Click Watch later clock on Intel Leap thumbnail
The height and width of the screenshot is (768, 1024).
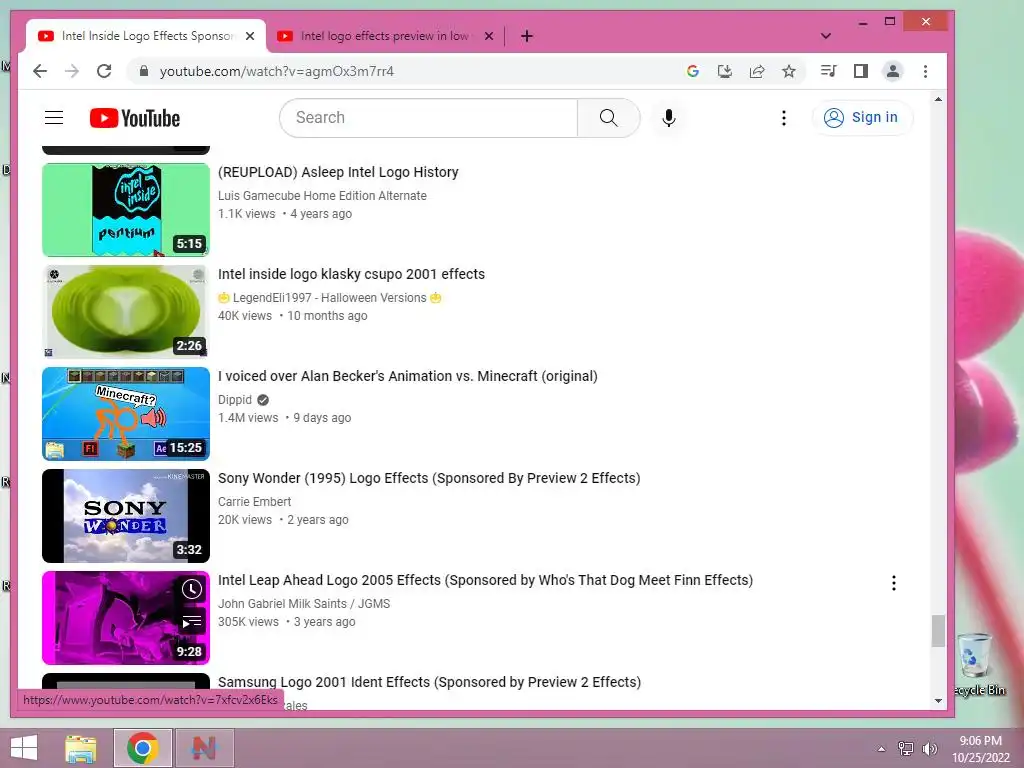[x=191, y=590]
